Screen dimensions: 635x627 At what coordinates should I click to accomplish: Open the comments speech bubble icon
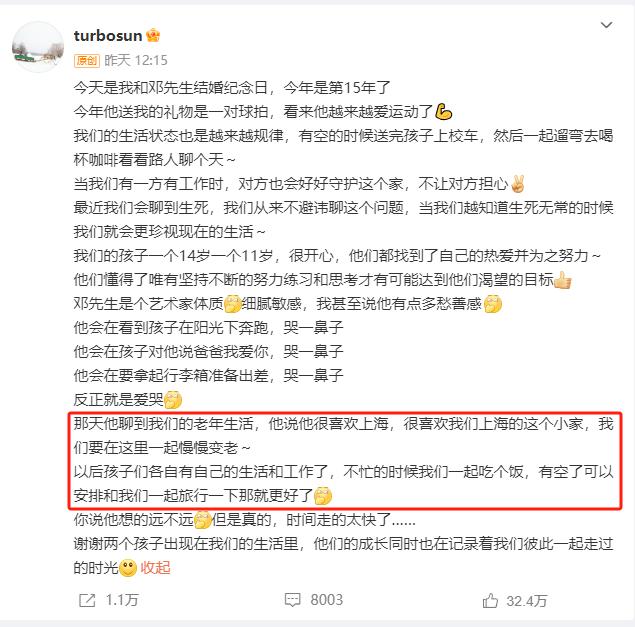pyautogui.click(x=292, y=600)
